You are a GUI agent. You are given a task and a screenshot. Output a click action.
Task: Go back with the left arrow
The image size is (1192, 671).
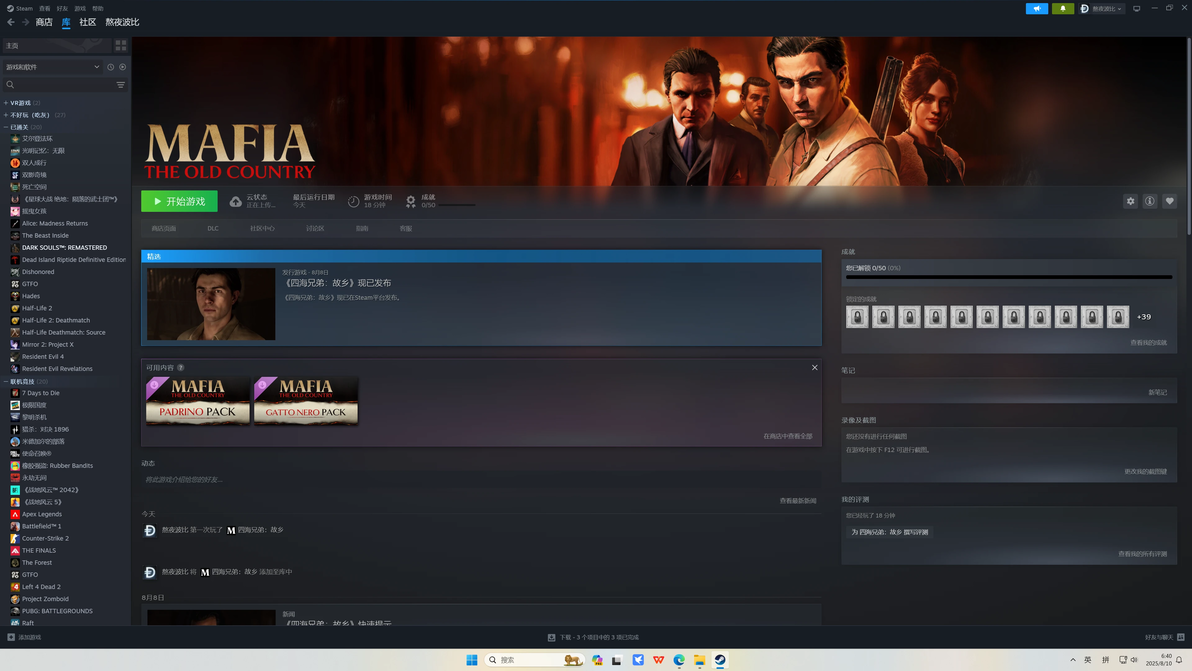tap(11, 22)
